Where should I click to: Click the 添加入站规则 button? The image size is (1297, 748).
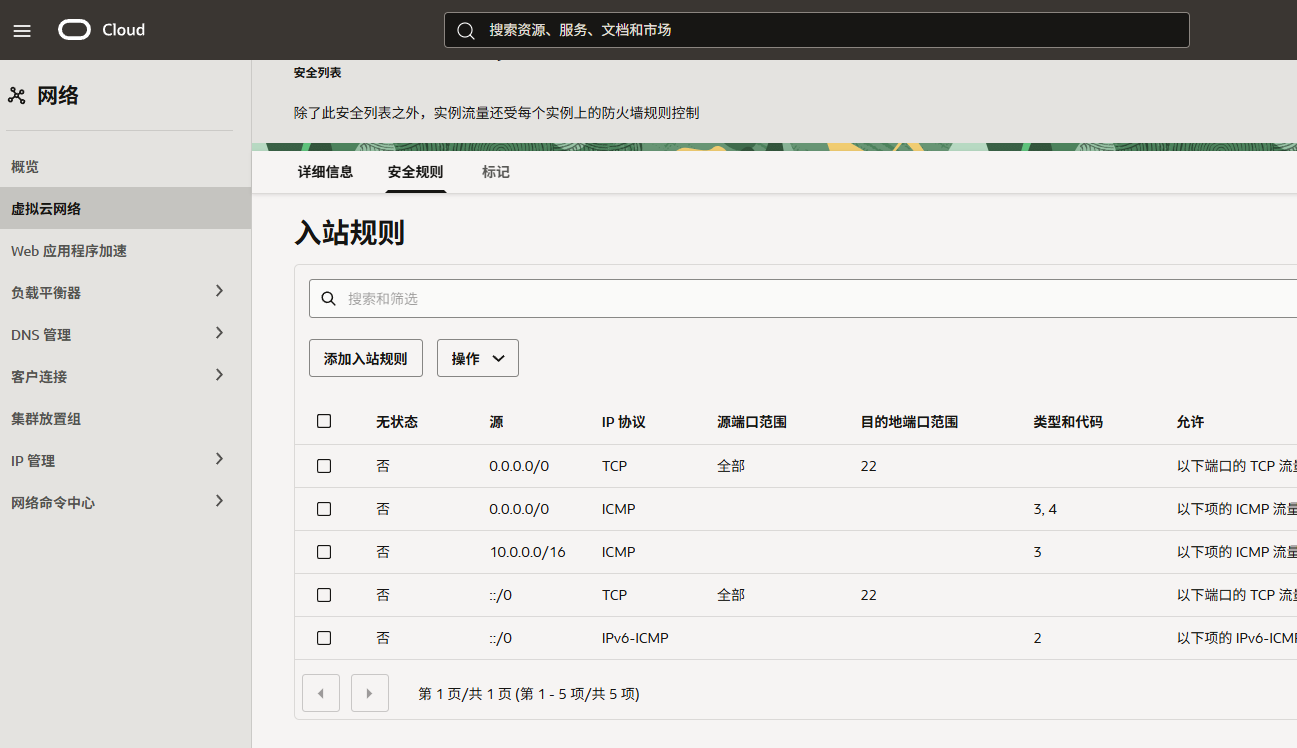tap(365, 358)
